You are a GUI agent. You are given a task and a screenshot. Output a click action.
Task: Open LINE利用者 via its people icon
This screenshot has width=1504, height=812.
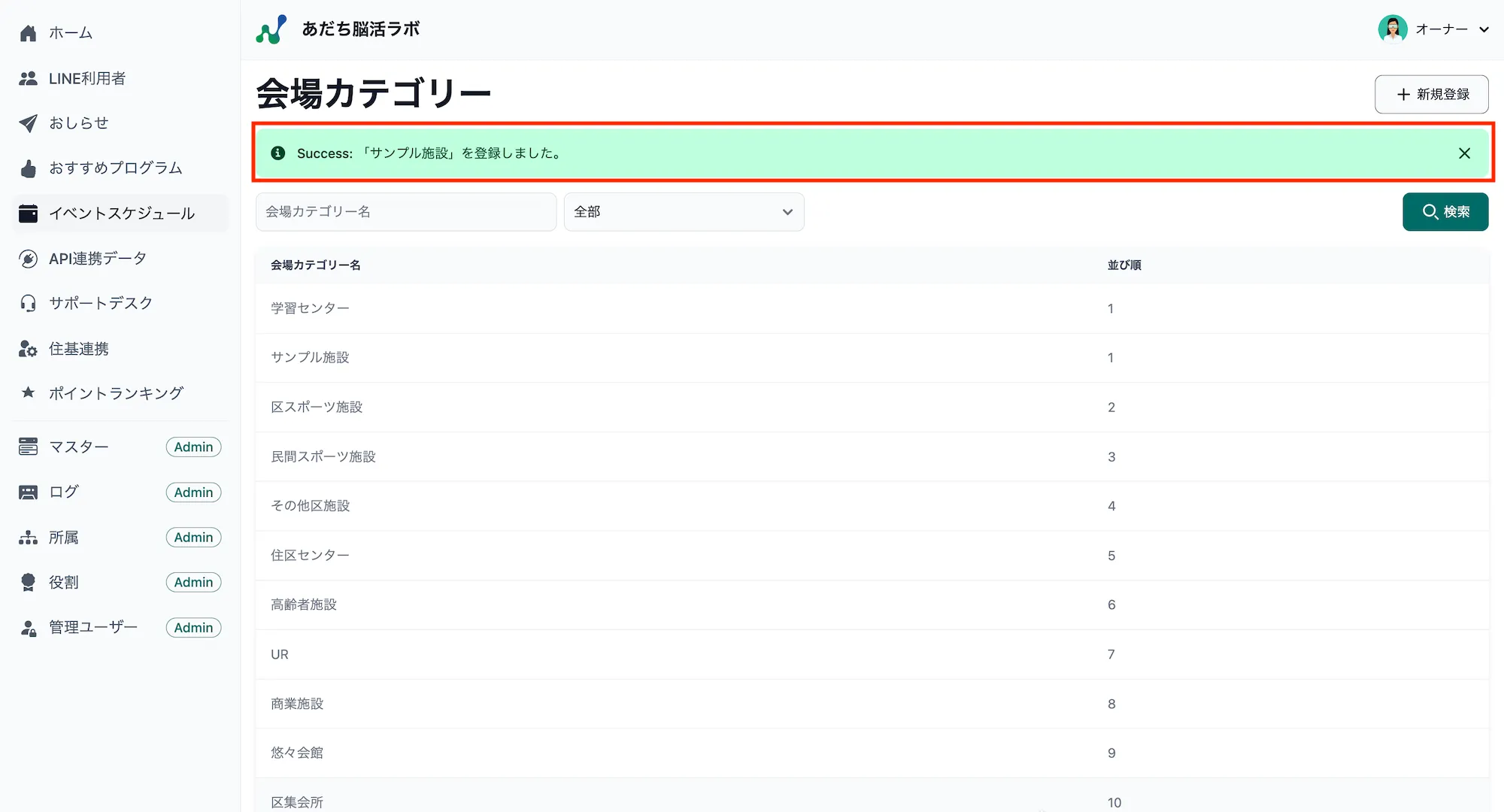coord(29,77)
